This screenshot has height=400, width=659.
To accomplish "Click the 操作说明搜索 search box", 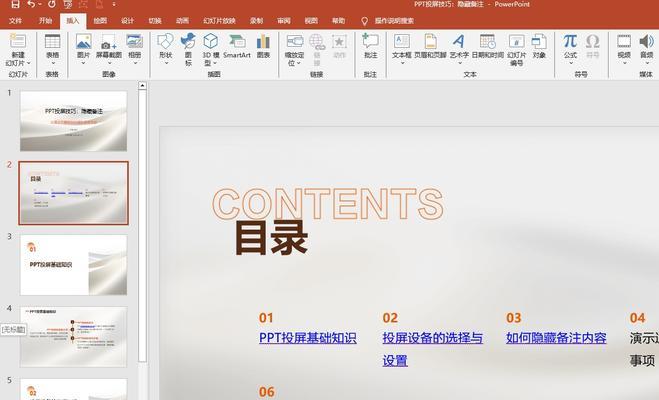I will tap(389, 21).
